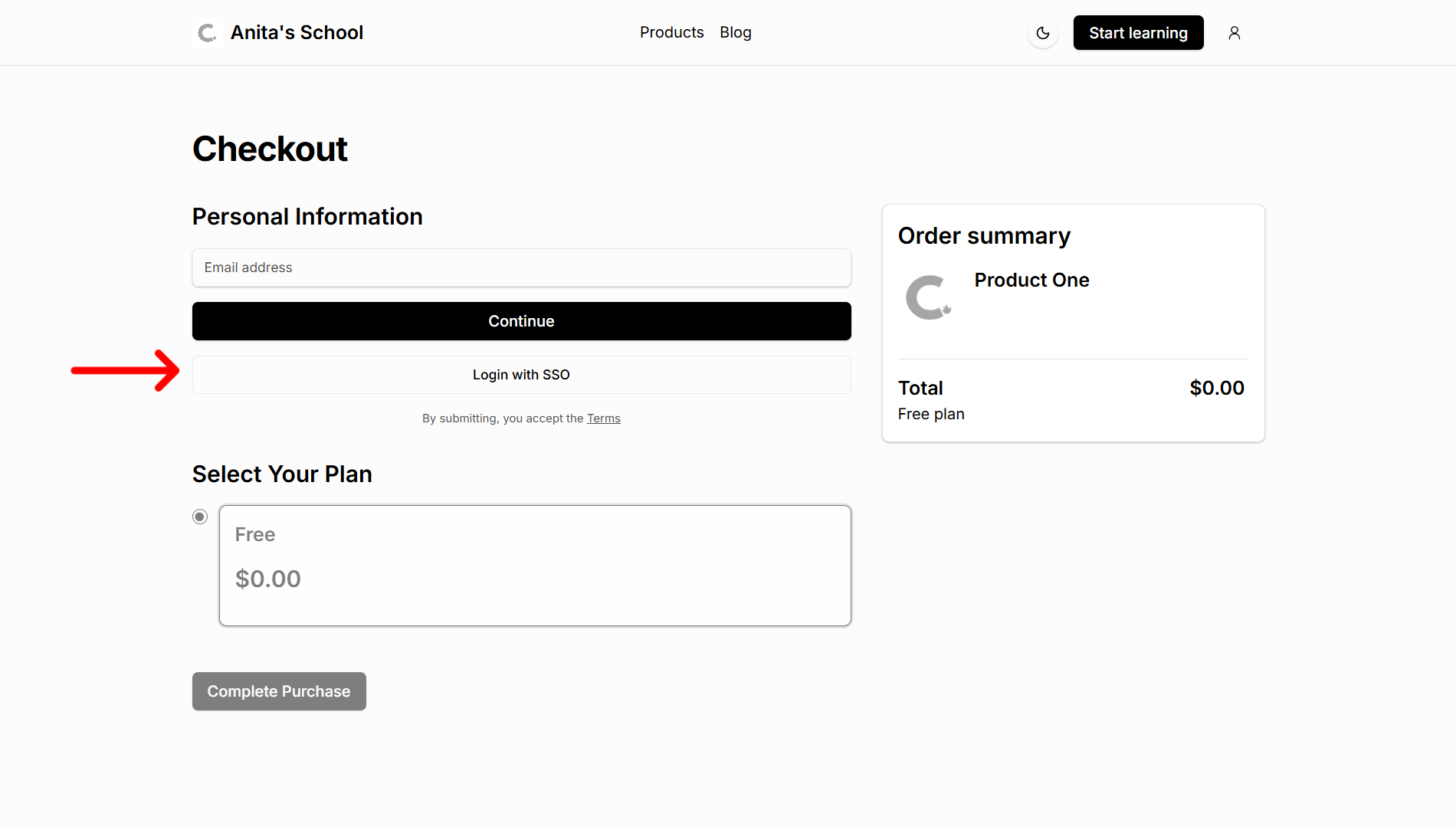1456x827 pixels.
Task: Click Anita's School site title
Action: click(x=296, y=32)
